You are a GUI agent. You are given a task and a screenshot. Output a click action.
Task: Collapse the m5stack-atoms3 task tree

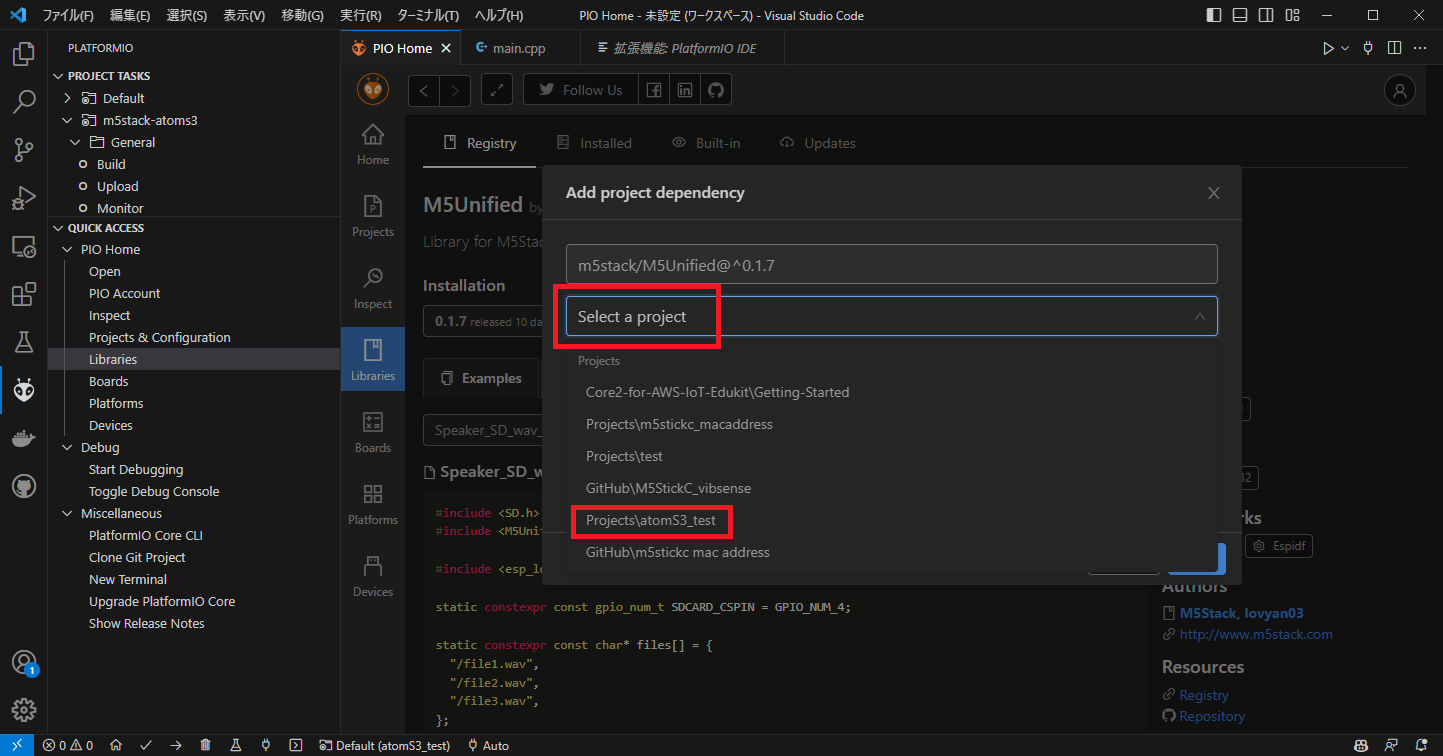point(67,120)
